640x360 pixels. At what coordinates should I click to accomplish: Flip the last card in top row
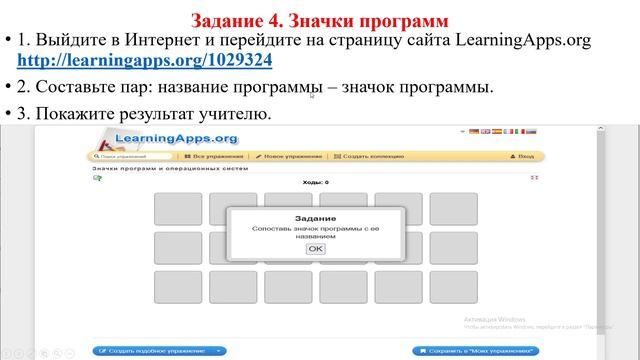pos(453,209)
